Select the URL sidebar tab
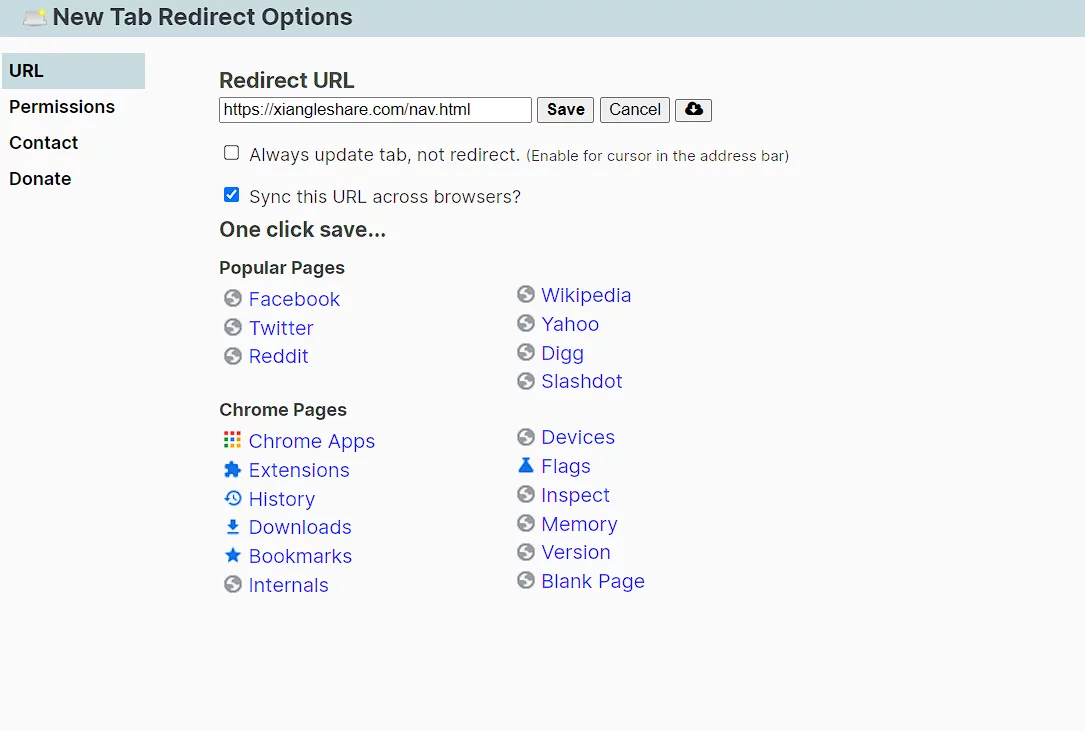 (27, 71)
